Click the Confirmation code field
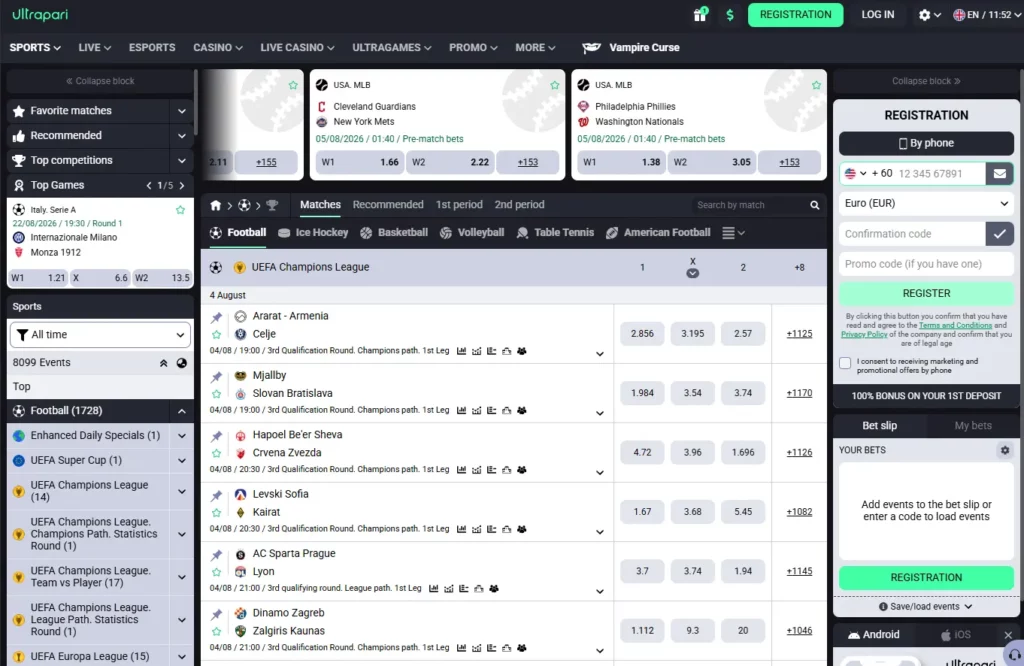 912,234
